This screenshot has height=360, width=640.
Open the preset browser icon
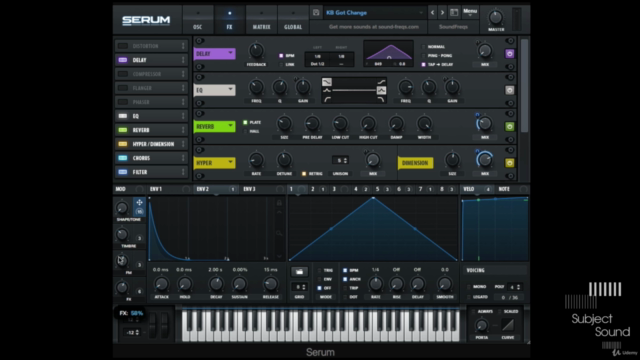[x=454, y=13]
